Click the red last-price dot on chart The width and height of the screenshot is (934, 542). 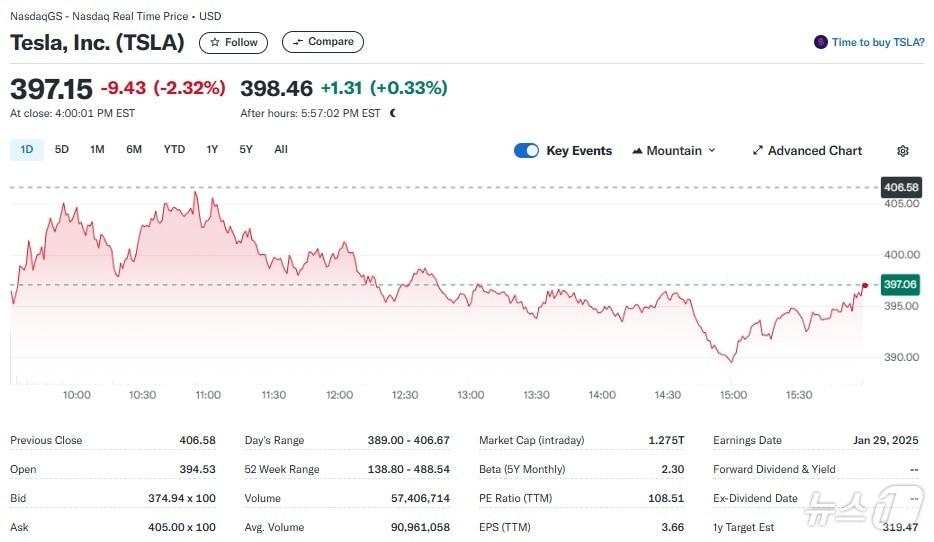coord(864,285)
